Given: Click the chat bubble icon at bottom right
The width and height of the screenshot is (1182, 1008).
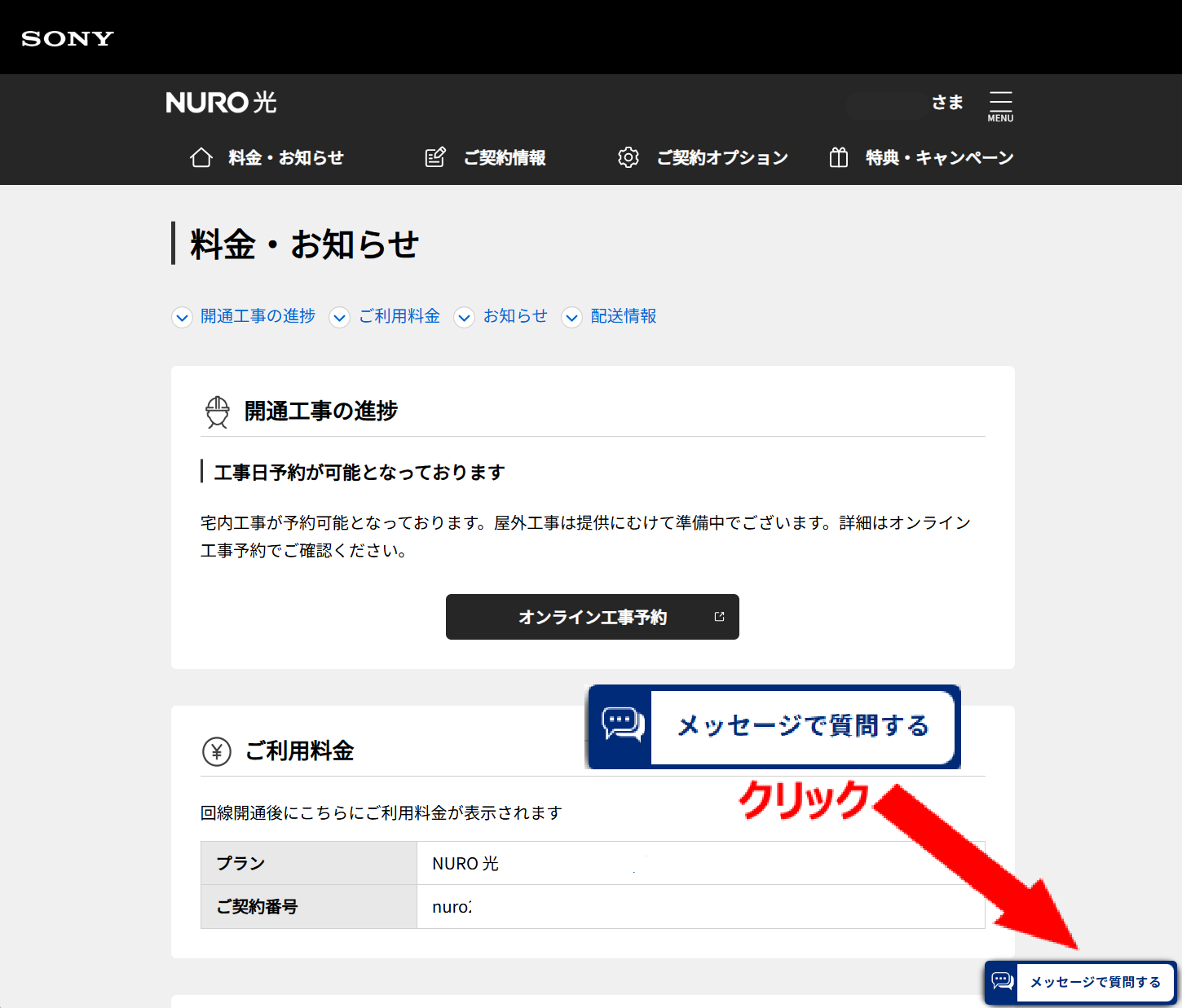Looking at the screenshot, I should coord(1002,981).
